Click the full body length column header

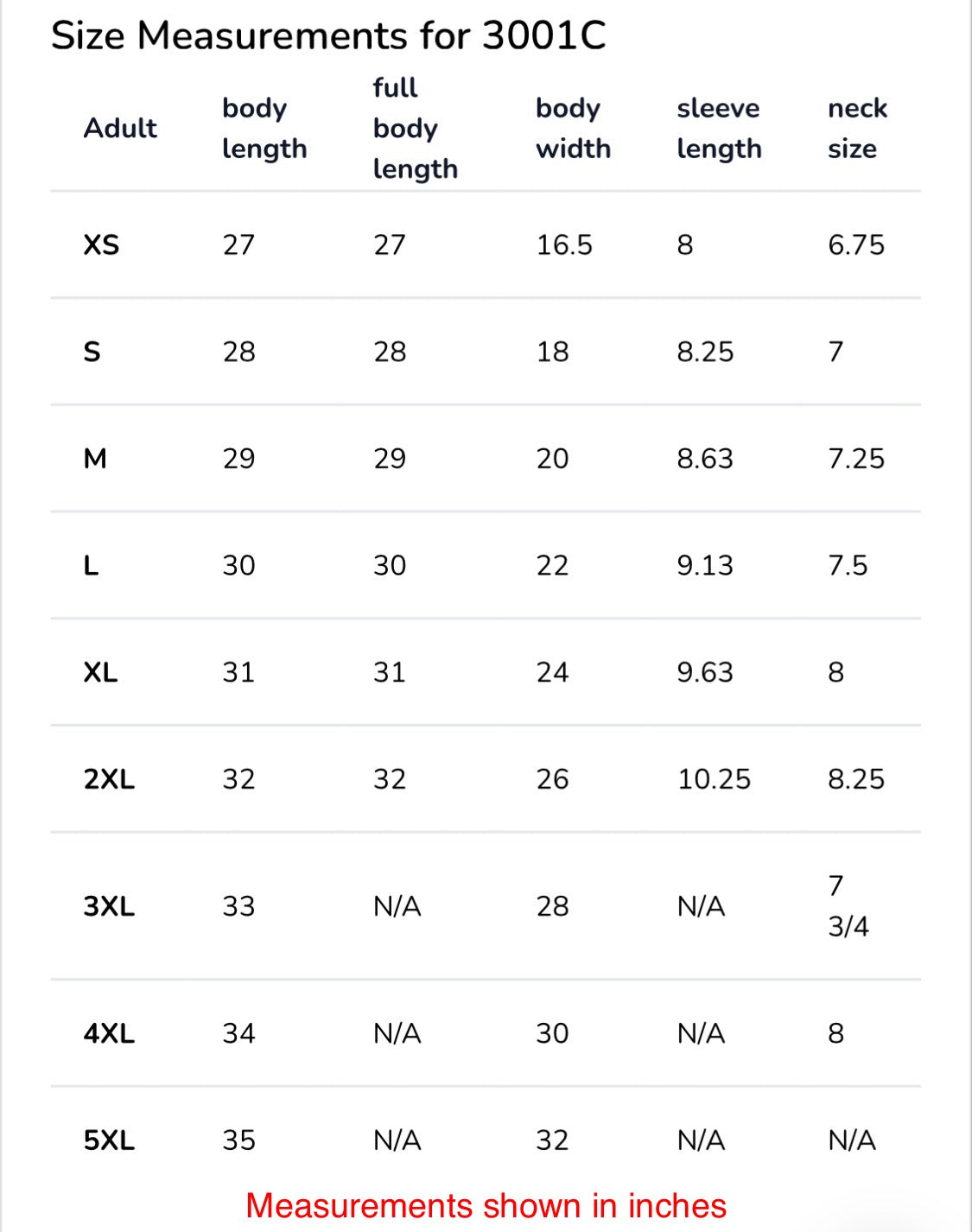pyautogui.click(x=415, y=128)
